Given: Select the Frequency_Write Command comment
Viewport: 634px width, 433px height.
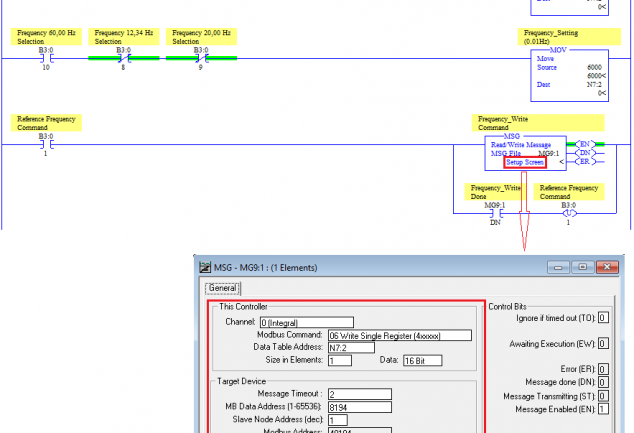Looking at the screenshot, I should click(x=538, y=123).
